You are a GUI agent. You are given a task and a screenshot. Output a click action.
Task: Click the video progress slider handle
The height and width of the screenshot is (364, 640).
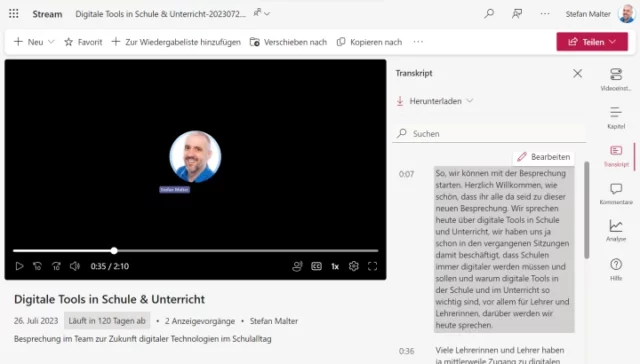(114, 251)
